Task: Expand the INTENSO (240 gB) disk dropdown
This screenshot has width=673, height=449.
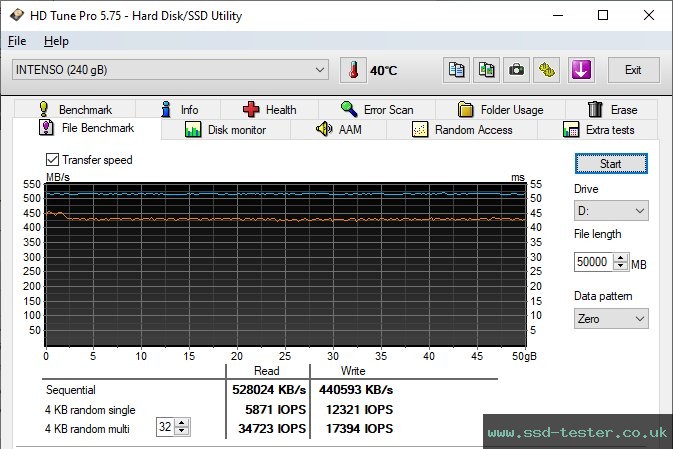Action: [x=170, y=70]
